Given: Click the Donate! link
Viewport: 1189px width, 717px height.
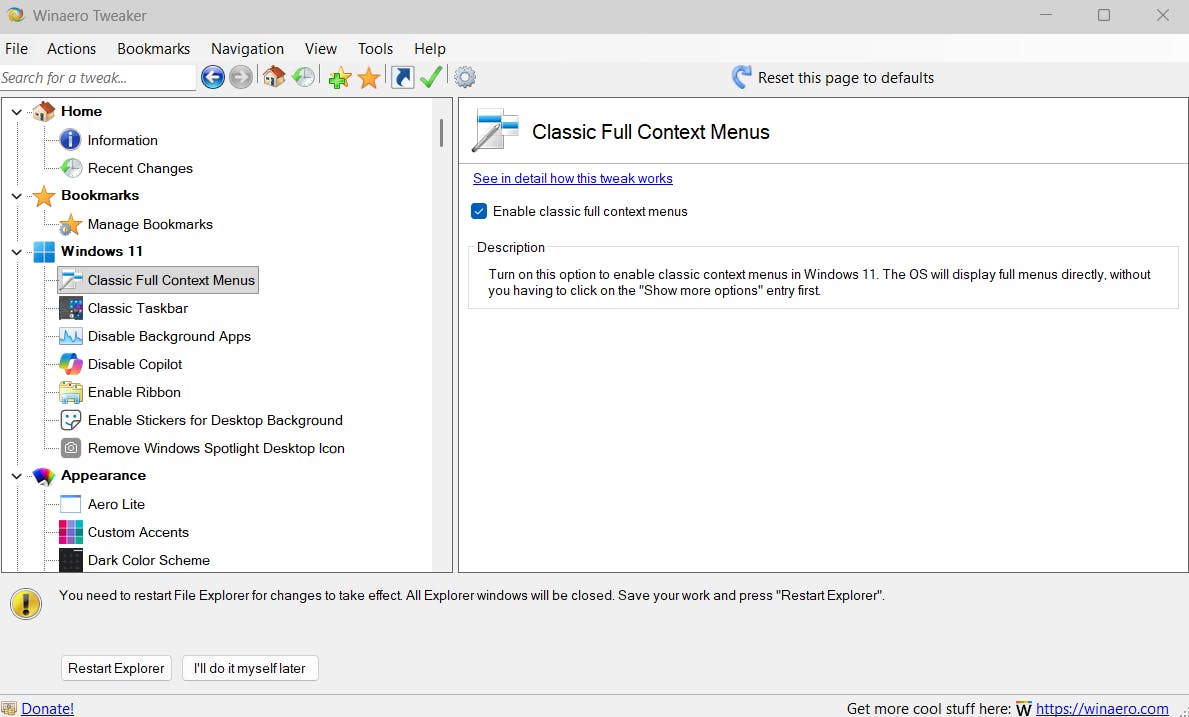Looking at the screenshot, I should tap(47, 708).
